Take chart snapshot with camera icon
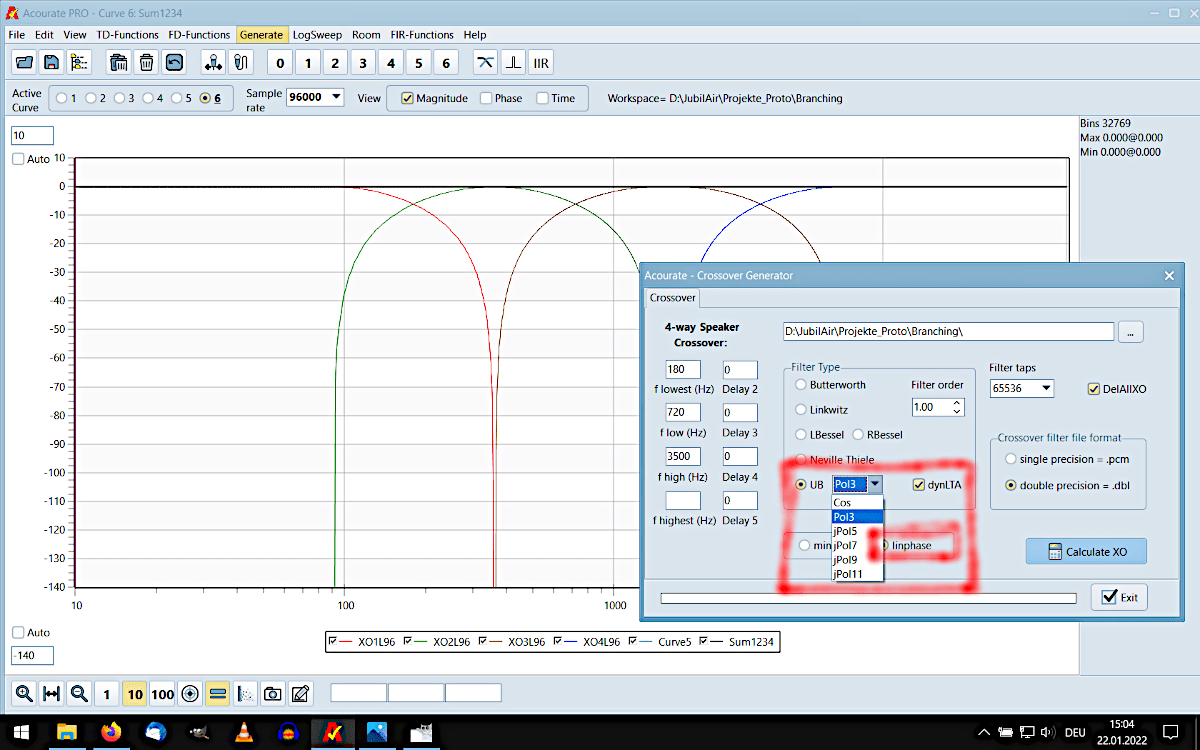Viewport: 1200px width, 750px height. tap(273, 693)
